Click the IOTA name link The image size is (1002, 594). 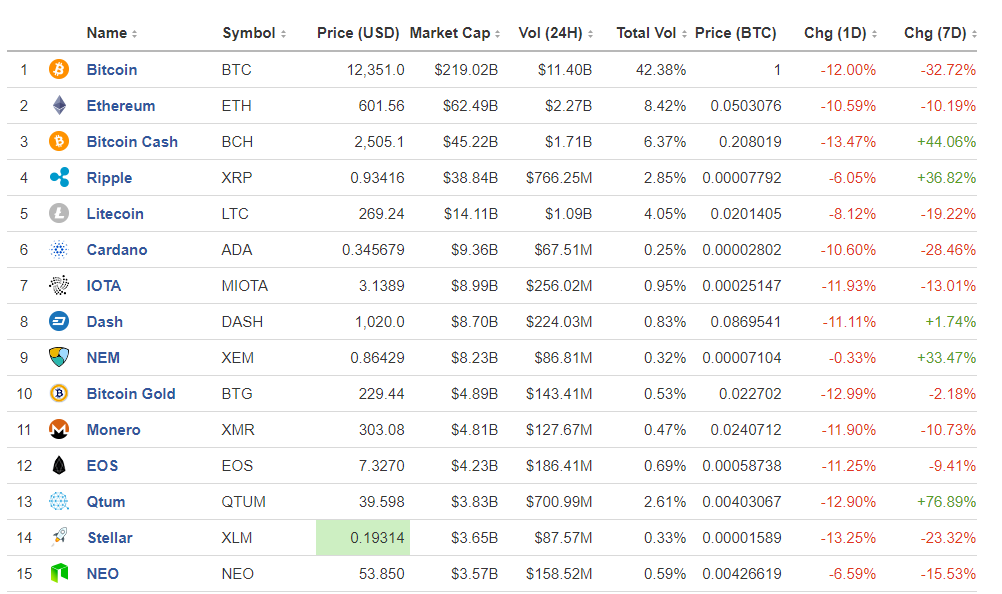tap(104, 286)
